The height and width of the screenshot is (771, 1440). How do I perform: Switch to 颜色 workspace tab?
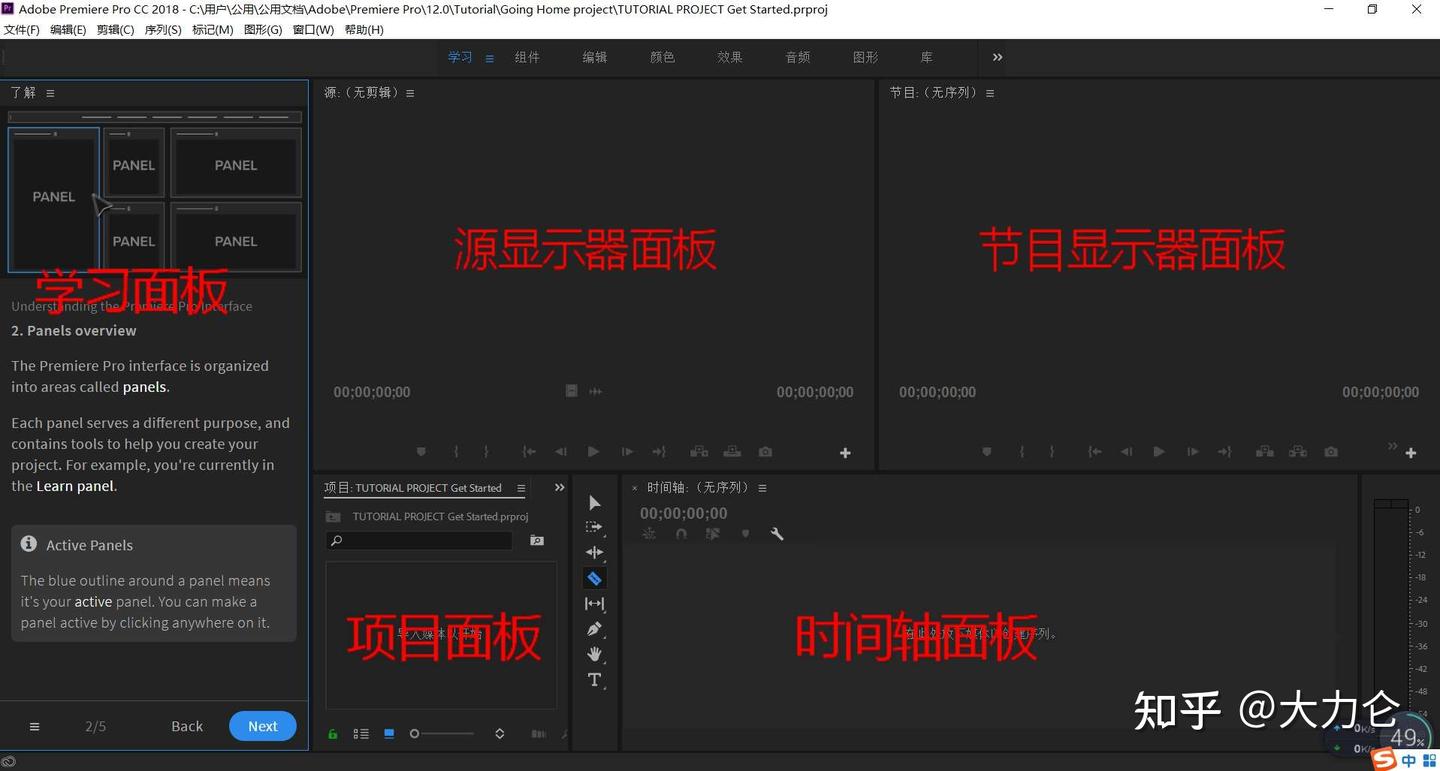point(662,57)
